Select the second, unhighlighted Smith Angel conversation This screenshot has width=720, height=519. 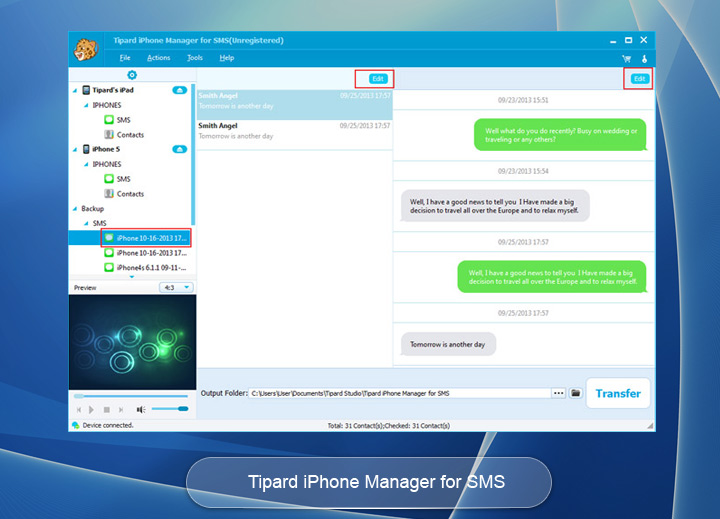coord(295,135)
